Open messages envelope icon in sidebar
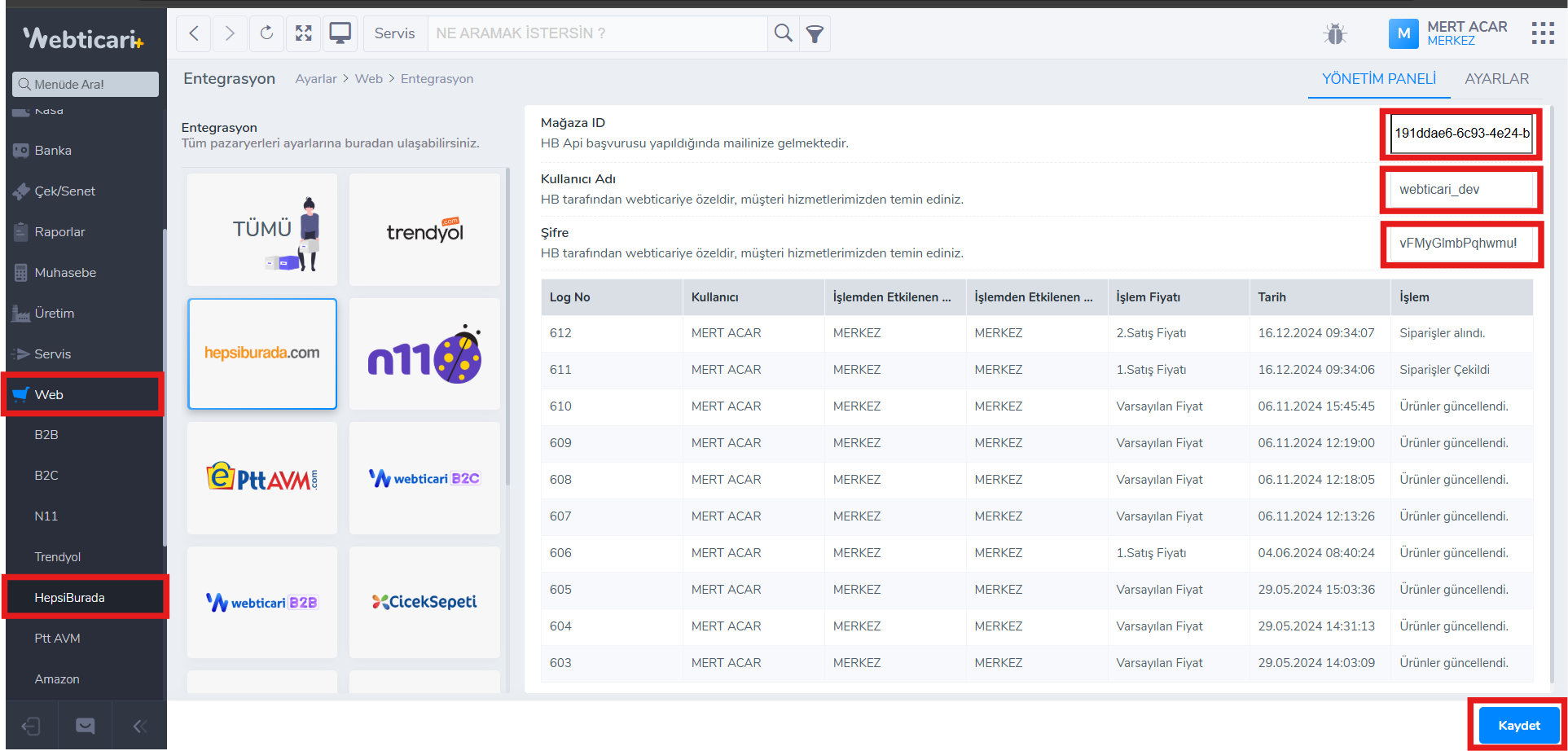 [x=86, y=726]
